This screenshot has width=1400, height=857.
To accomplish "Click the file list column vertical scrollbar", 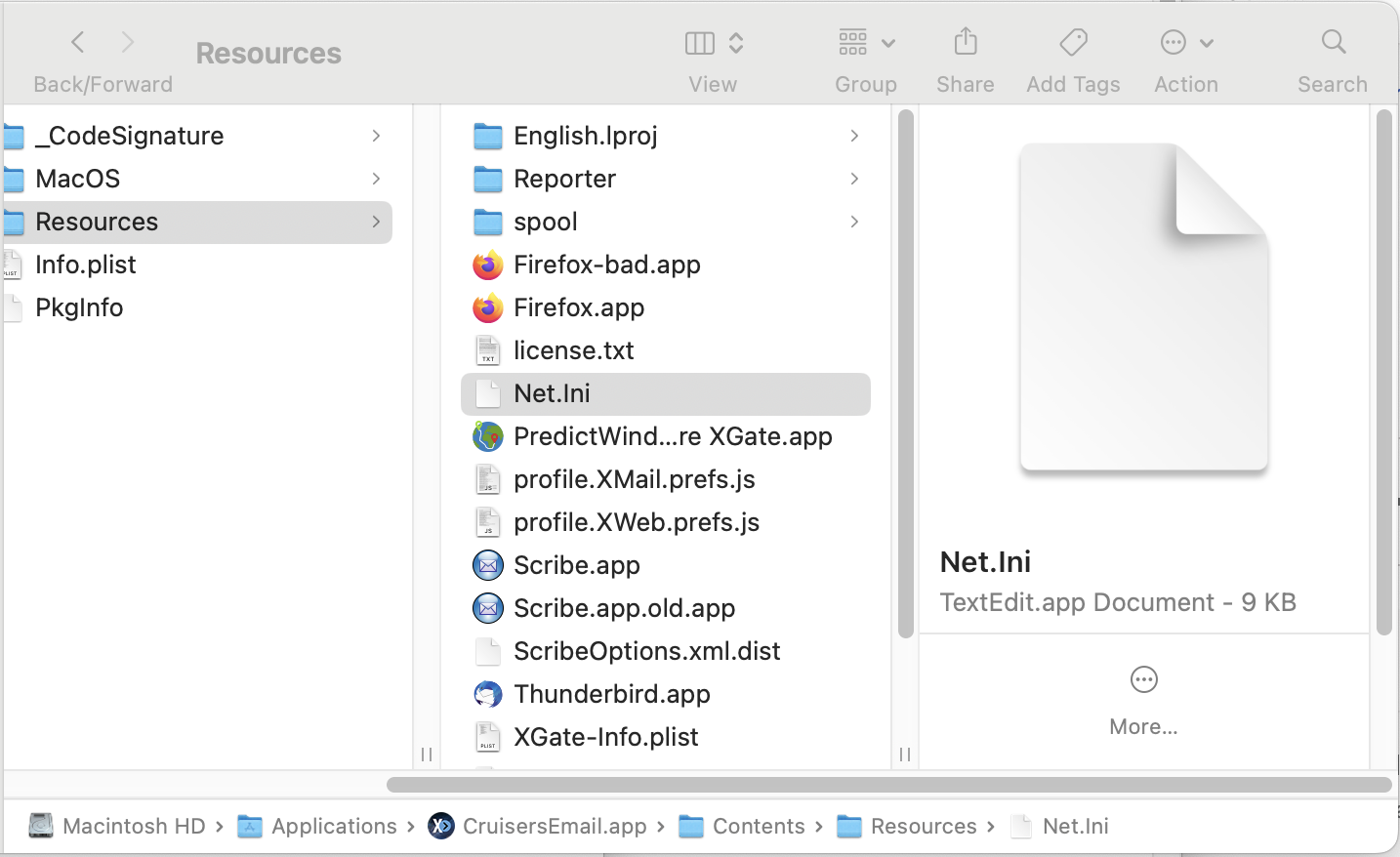I will [905, 374].
